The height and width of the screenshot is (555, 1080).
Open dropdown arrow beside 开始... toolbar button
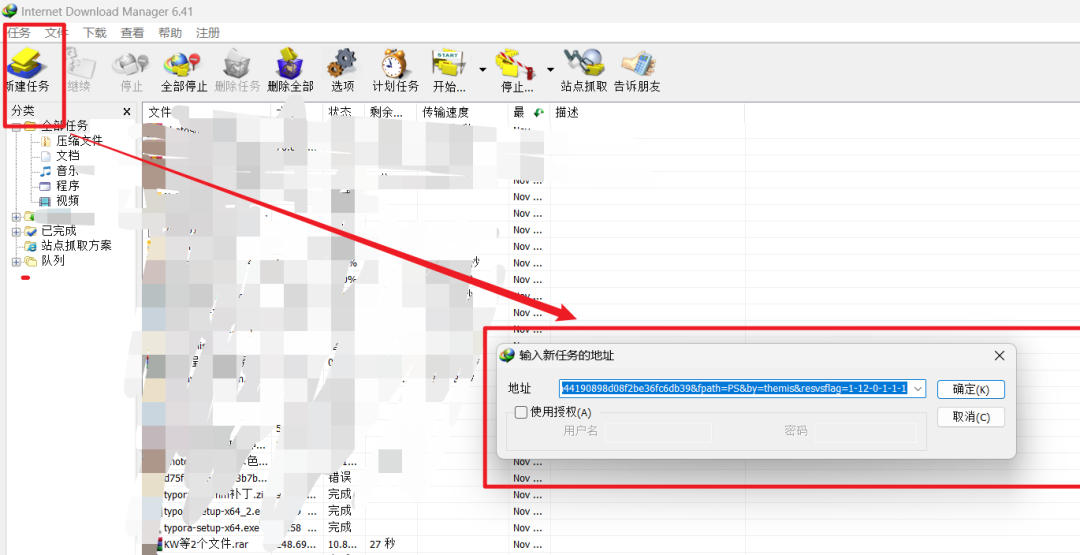click(482, 70)
